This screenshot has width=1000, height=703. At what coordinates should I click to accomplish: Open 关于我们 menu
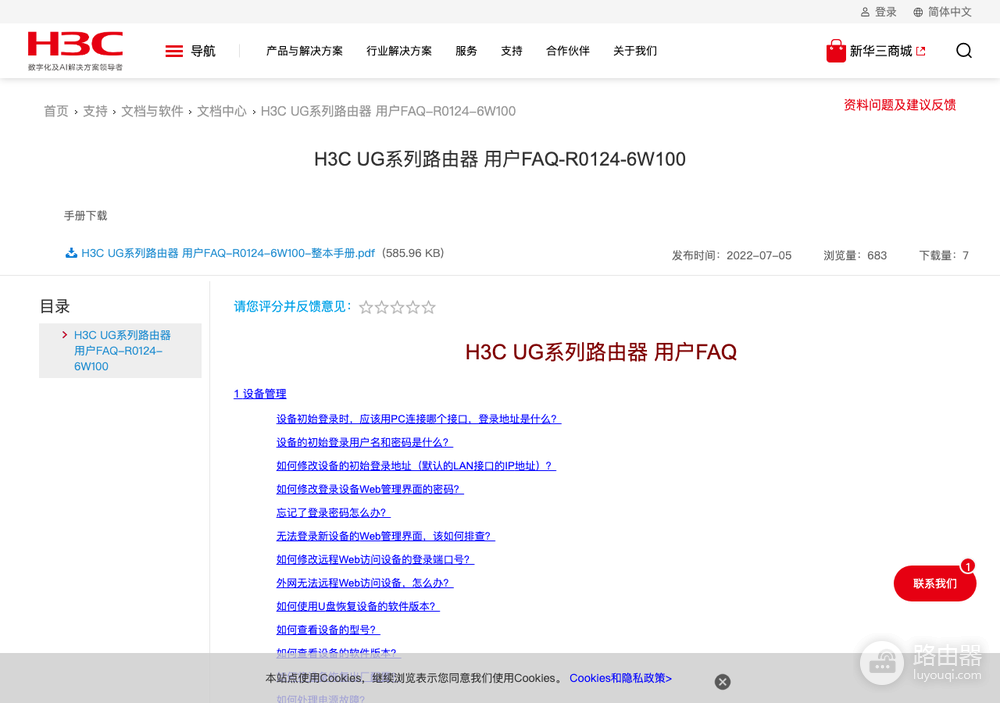[x=635, y=51]
